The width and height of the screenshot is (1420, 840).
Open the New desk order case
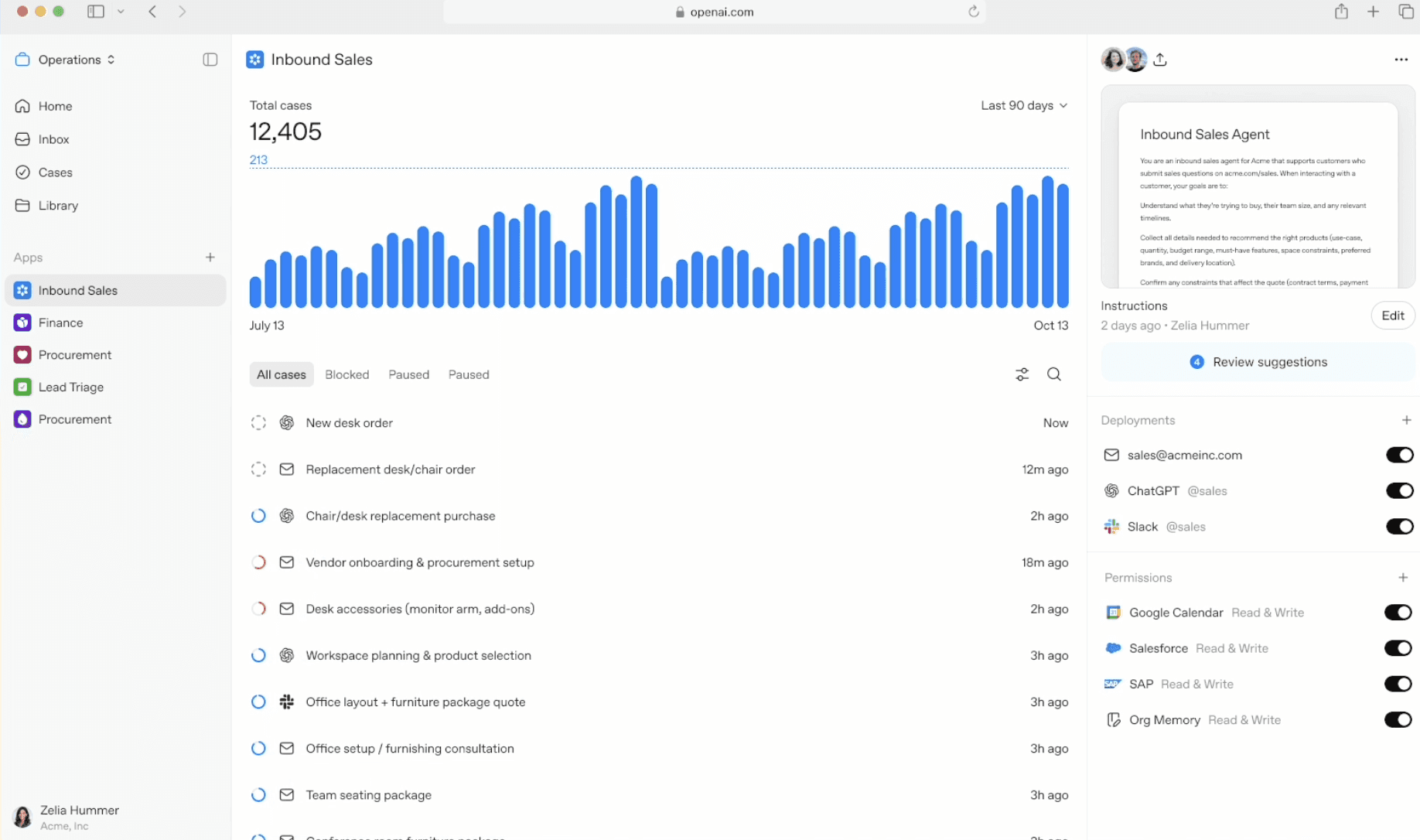tap(659, 423)
